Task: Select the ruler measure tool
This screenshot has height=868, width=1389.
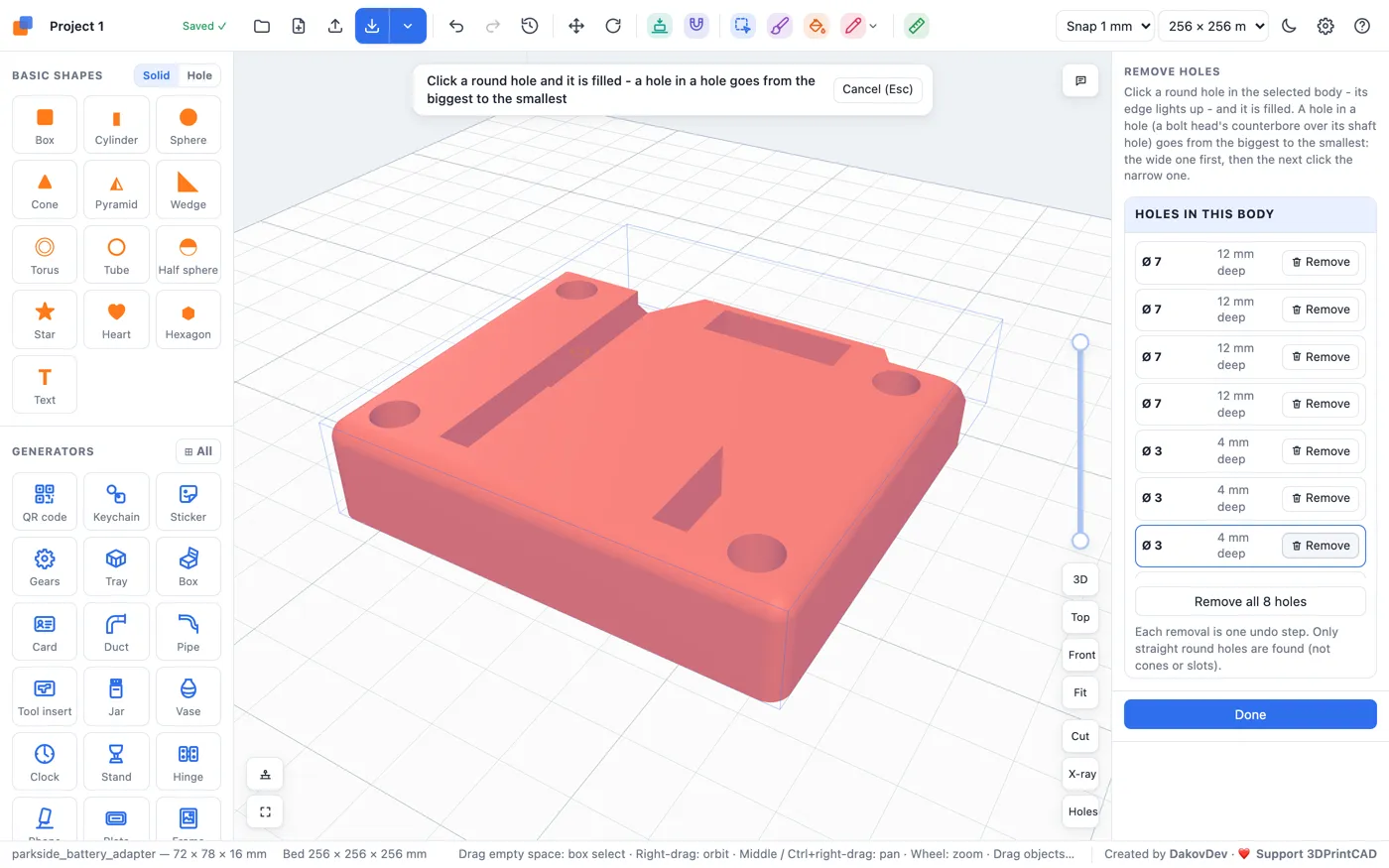Action: click(917, 26)
